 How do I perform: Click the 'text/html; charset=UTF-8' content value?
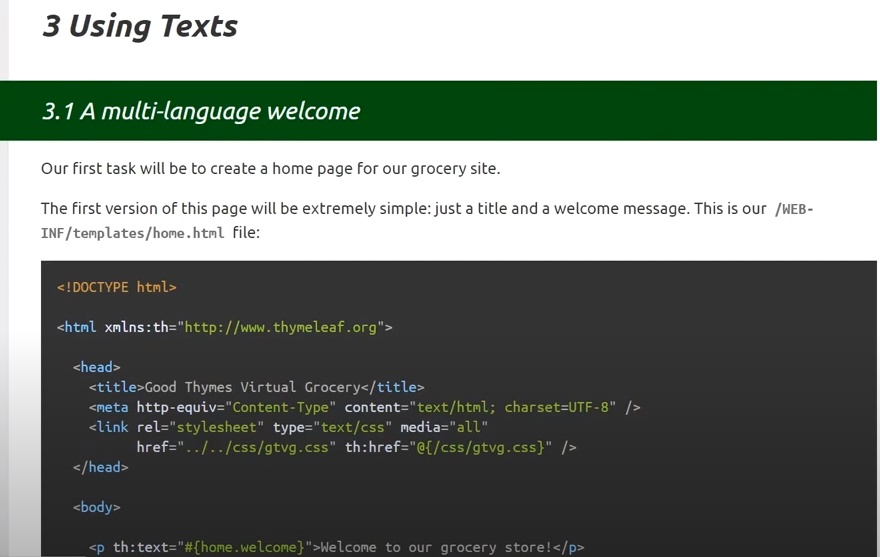[513, 408]
